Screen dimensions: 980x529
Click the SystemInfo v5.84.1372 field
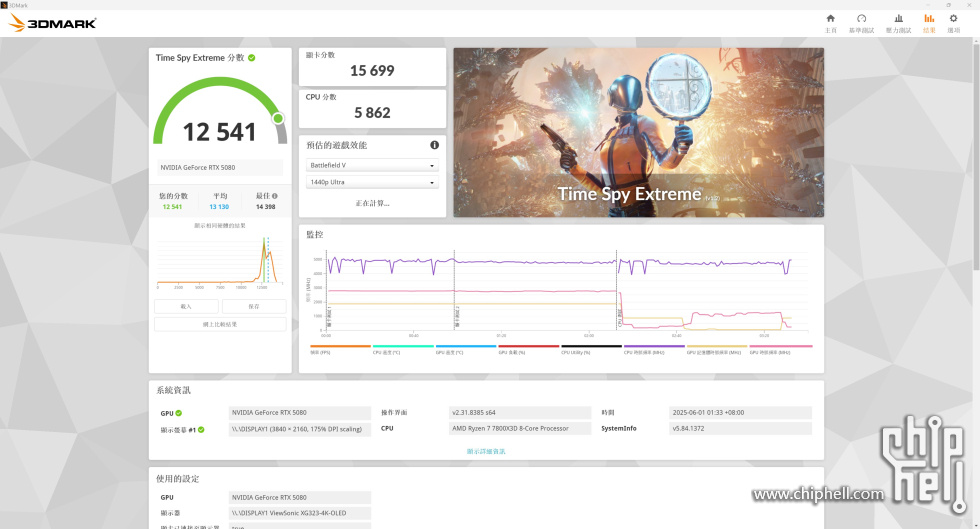741,429
